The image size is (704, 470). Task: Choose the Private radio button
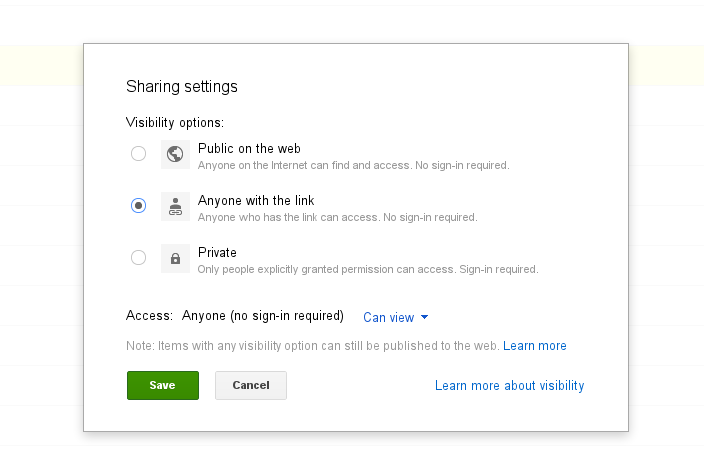pyautogui.click(x=138, y=258)
